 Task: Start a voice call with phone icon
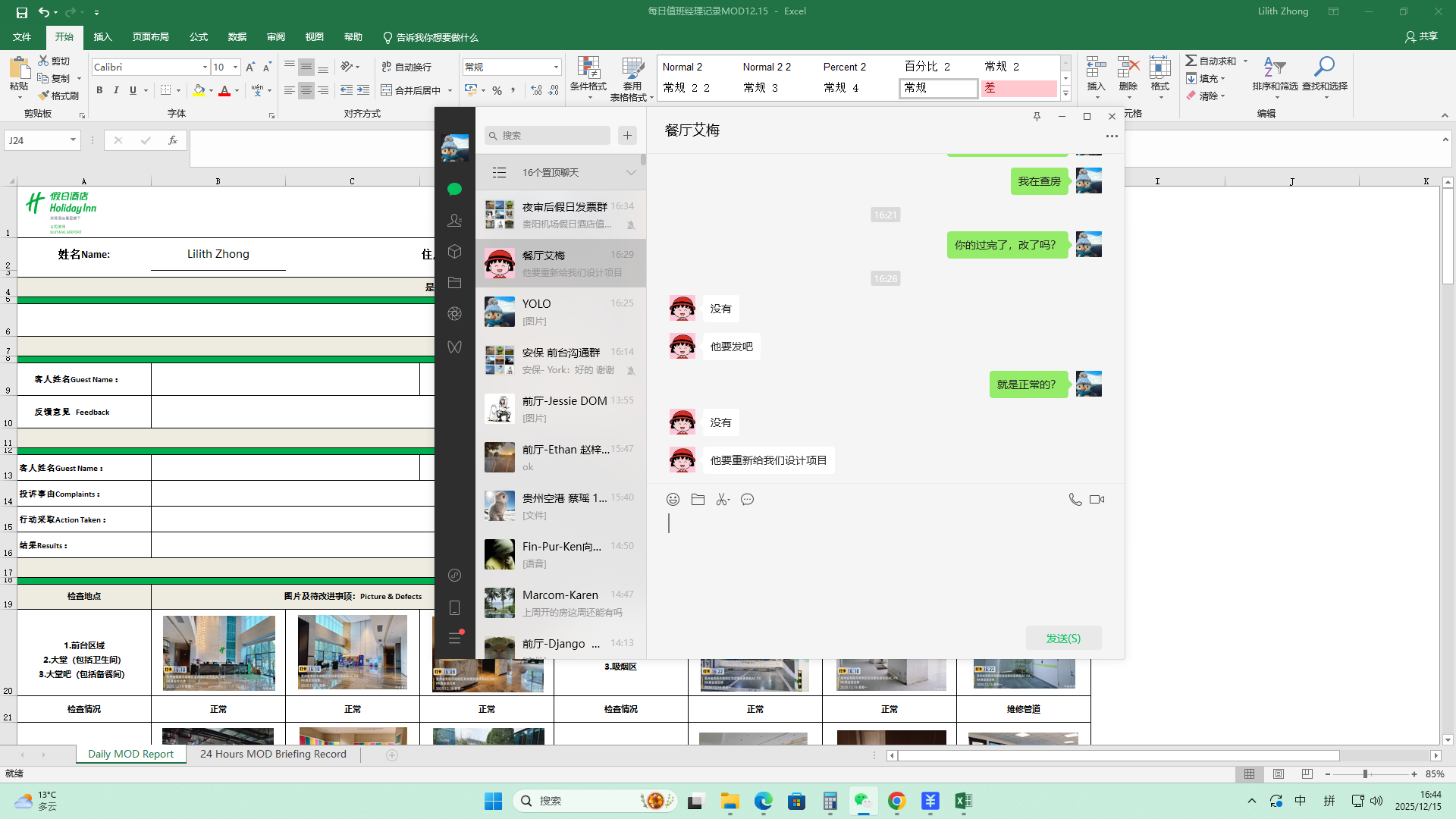tap(1075, 500)
